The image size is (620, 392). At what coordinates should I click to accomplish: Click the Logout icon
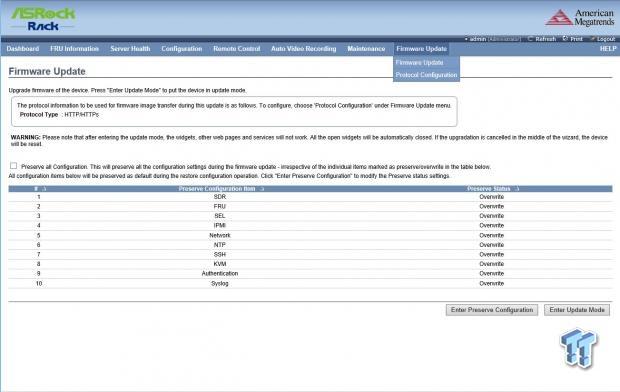point(592,39)
